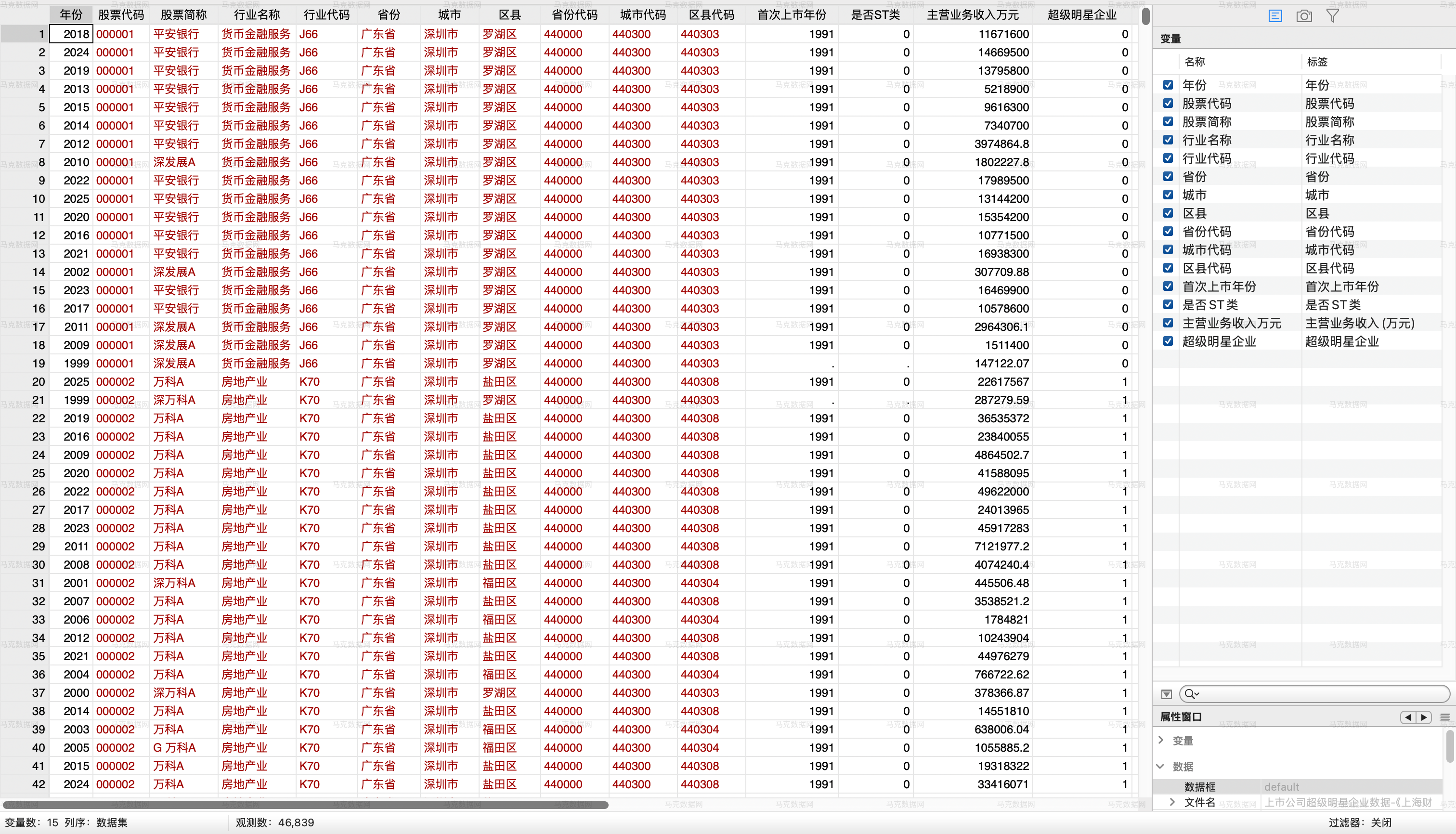Viewport: 1456px width, 834px height.
Task: Click the 主营业务收入万元 column header
Action: click(x=973, y=15)
